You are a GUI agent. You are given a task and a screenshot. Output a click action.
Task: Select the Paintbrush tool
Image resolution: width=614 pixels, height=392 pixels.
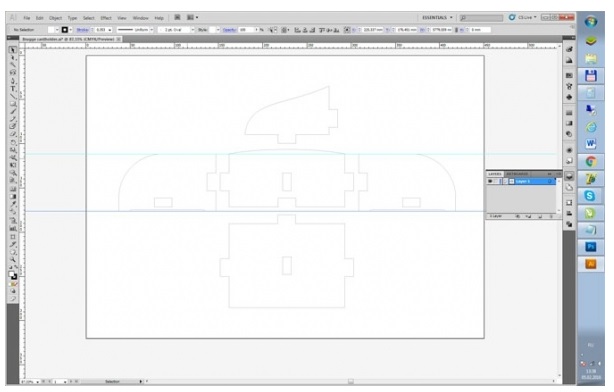[13, 112]
